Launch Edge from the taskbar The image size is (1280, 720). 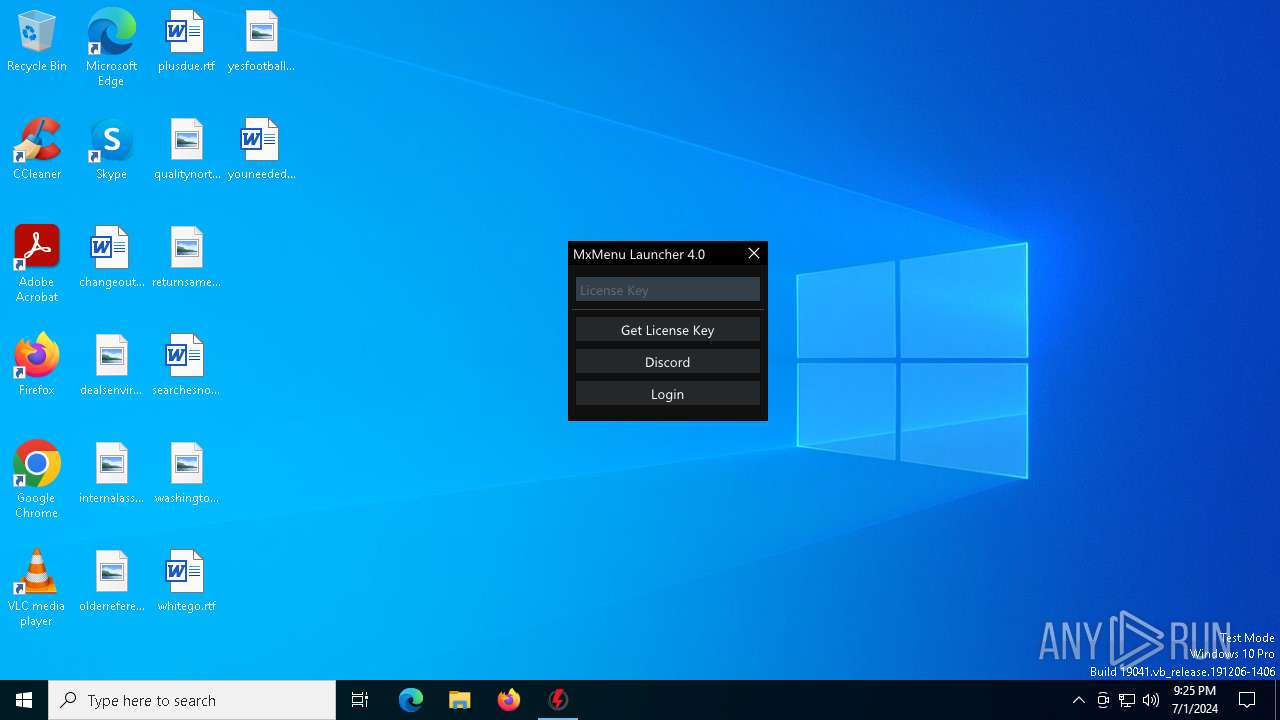(411, 700)
